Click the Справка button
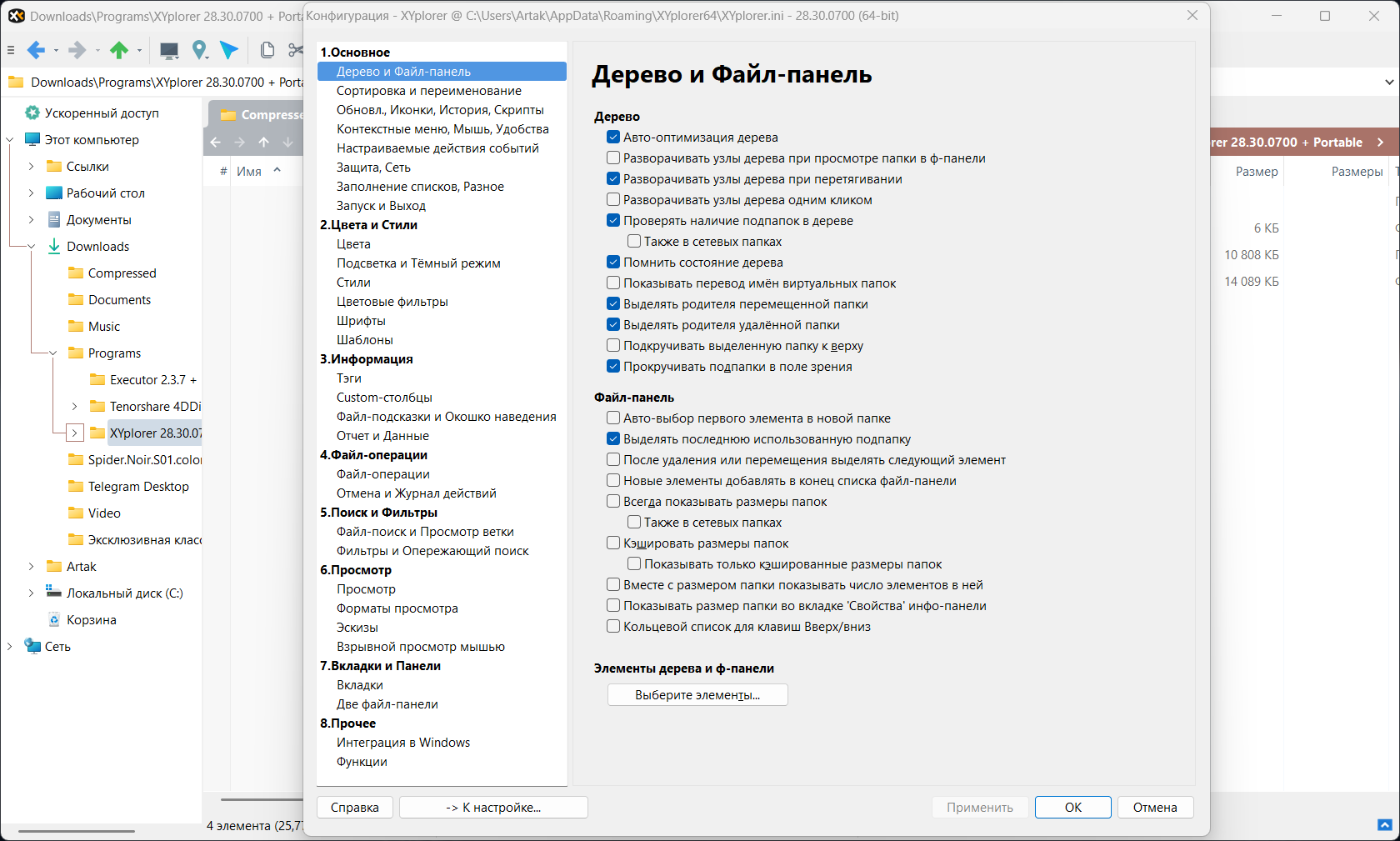The image size is (1400, 841). [x=355, y=808]
